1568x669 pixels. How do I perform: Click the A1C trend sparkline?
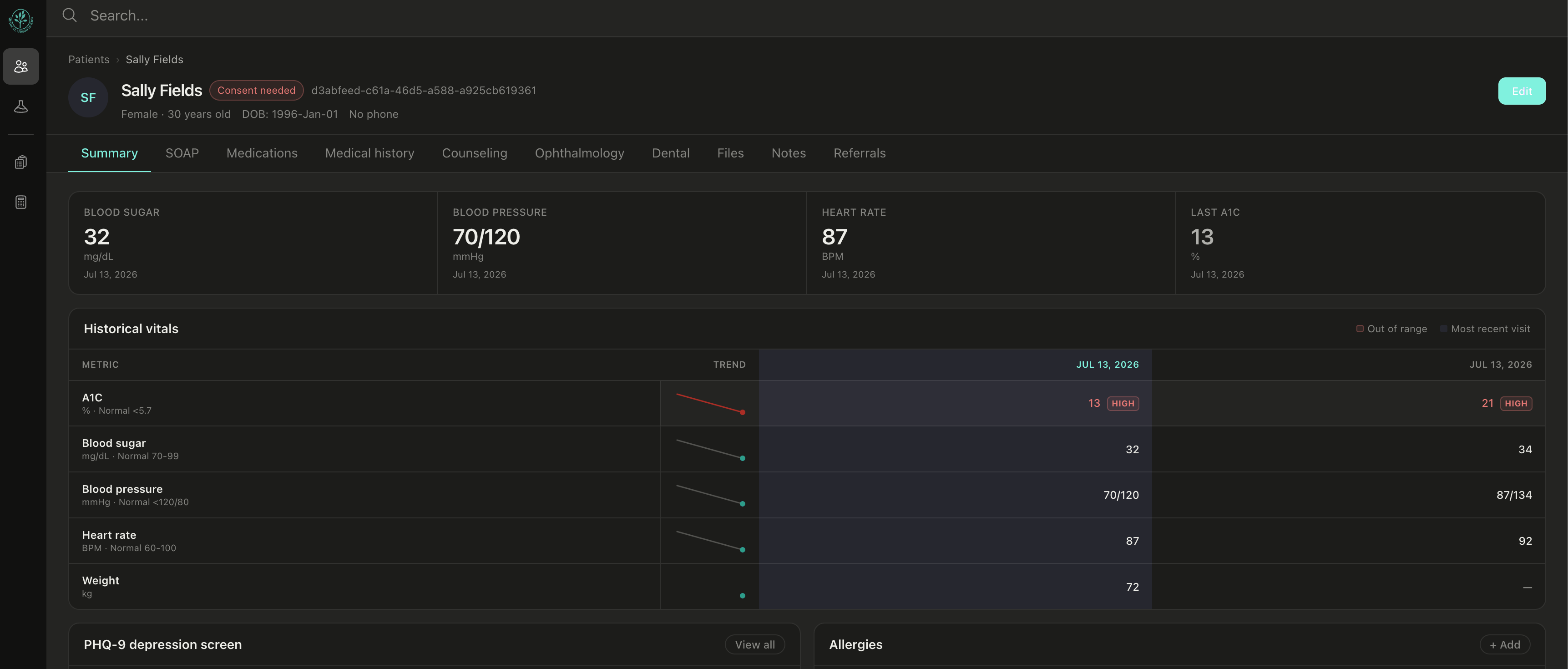(x=710, y=404)
